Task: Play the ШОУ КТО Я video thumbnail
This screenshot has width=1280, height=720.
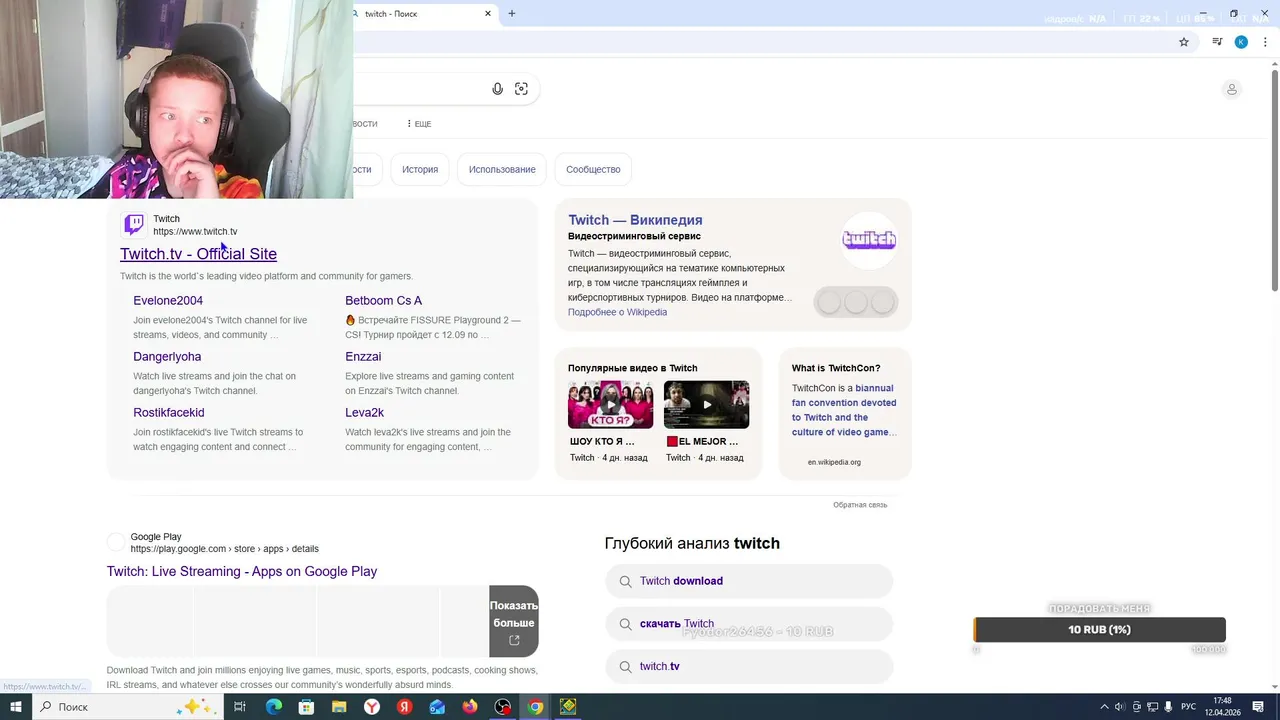Action: click(610, 405)
